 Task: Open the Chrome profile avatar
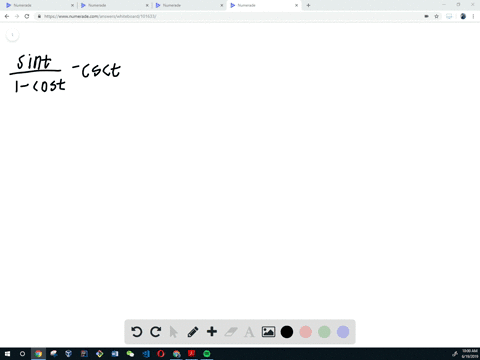463,16
